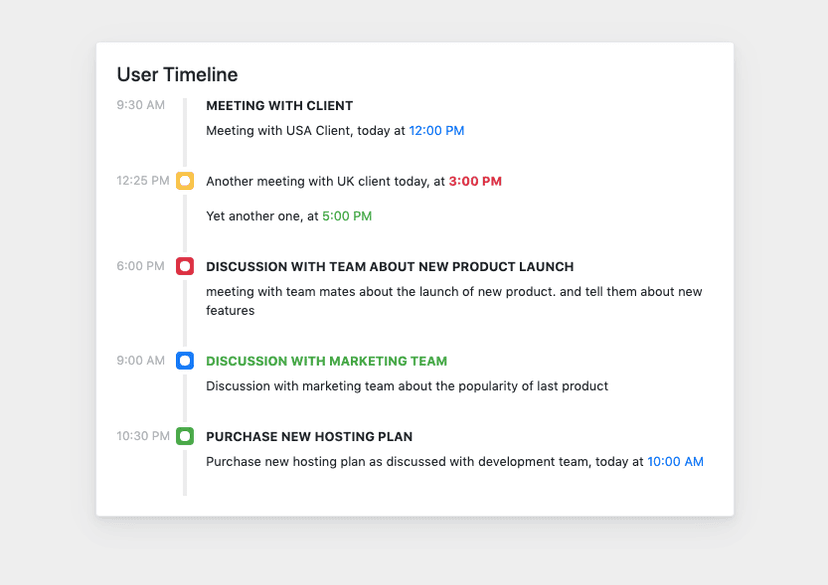The width and height of the screenshot is (828, 585).
Task: Click the yellow marker next to 12:25 PM
Action: coord(185,181)
